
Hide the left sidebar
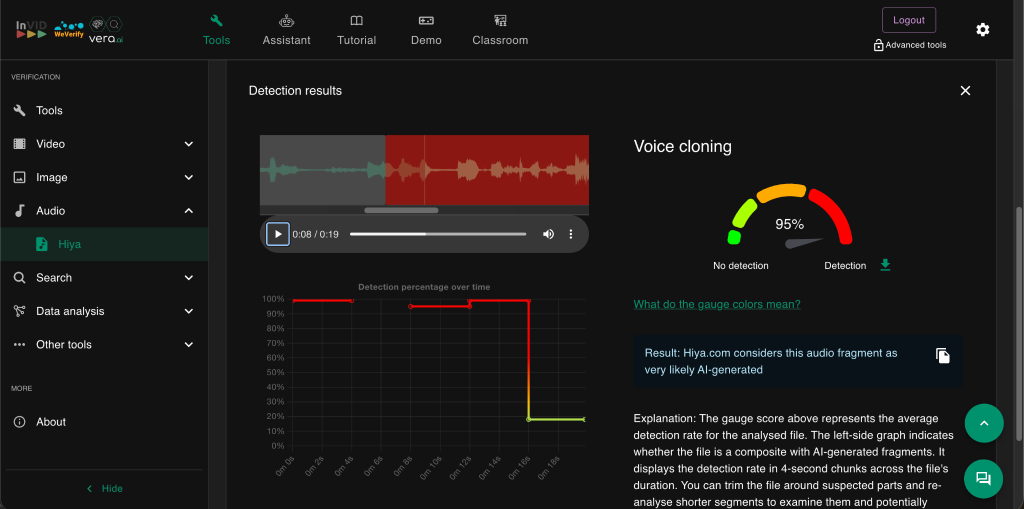pyautogui.click(x=104, y=488)
